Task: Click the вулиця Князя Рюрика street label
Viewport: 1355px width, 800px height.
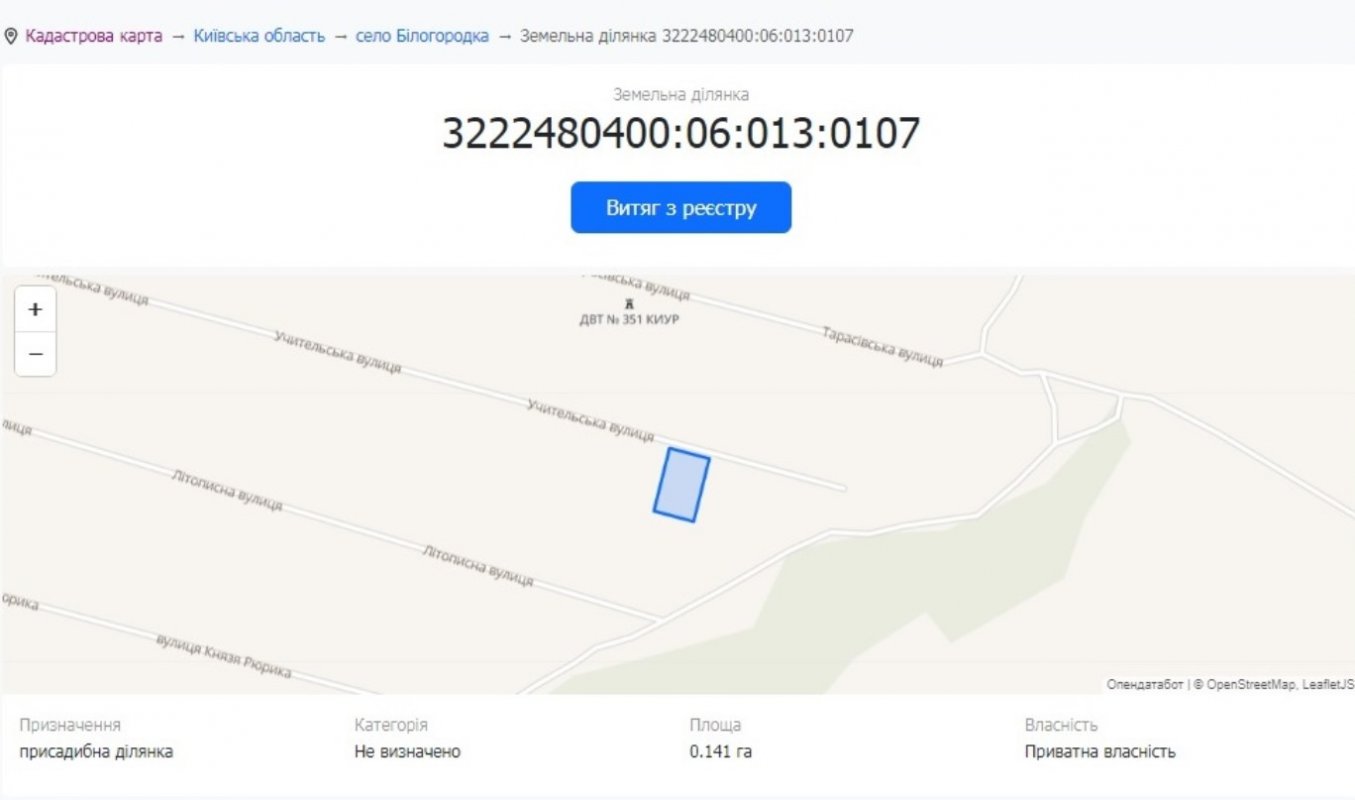Action: tap(224, 657)
